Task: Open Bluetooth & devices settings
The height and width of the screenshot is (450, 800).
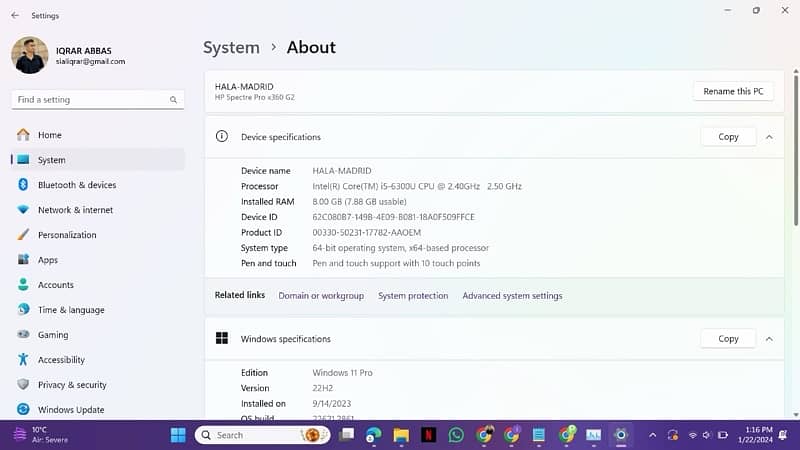Action: pyautogui.click(x=76, y=185)
